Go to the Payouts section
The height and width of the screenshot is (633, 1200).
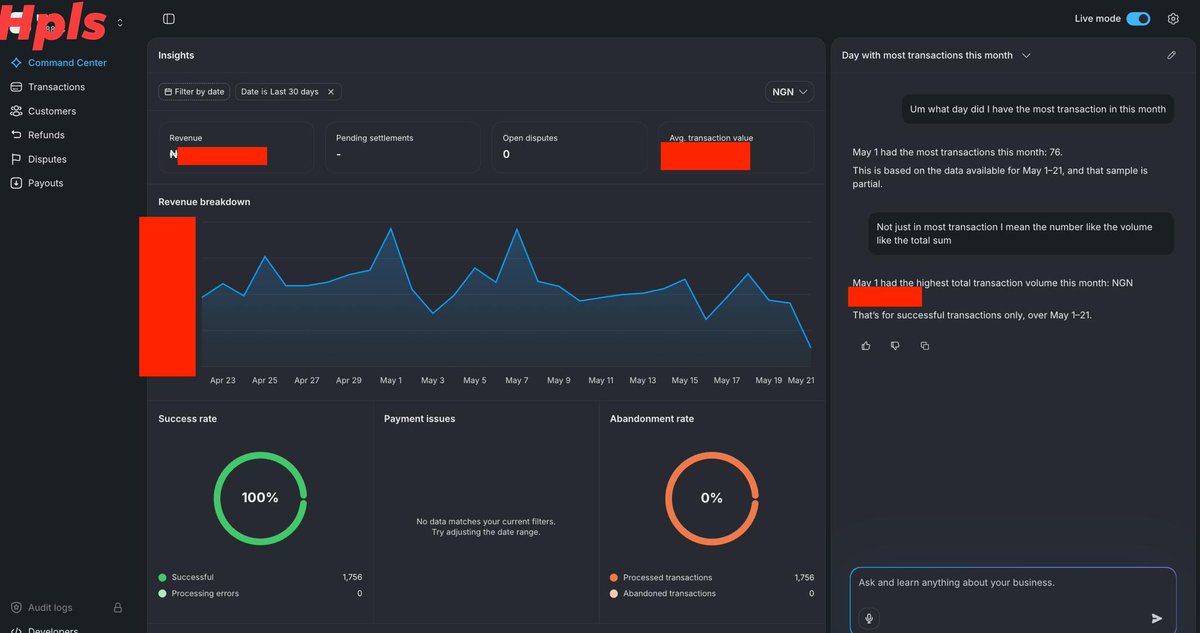point(45,183)
